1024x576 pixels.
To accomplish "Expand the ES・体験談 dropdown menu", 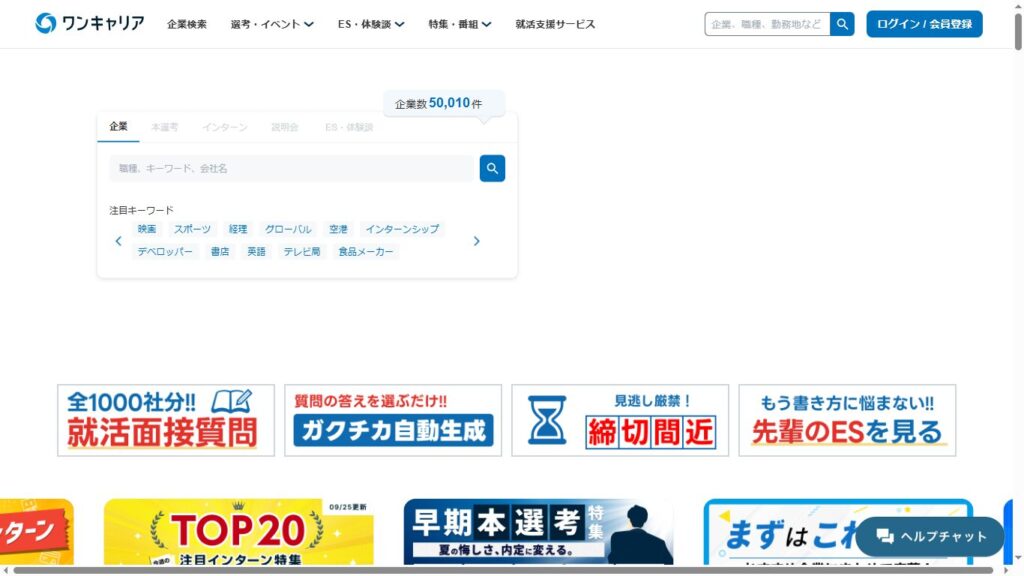I will (370, 24).
